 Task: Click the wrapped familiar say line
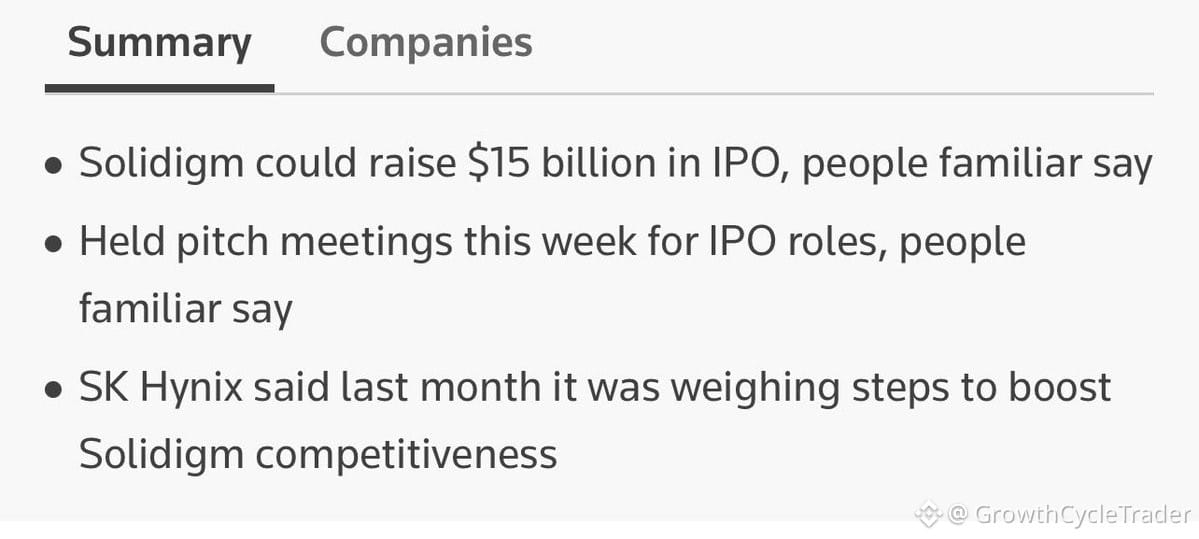click(x=186, y=310)
